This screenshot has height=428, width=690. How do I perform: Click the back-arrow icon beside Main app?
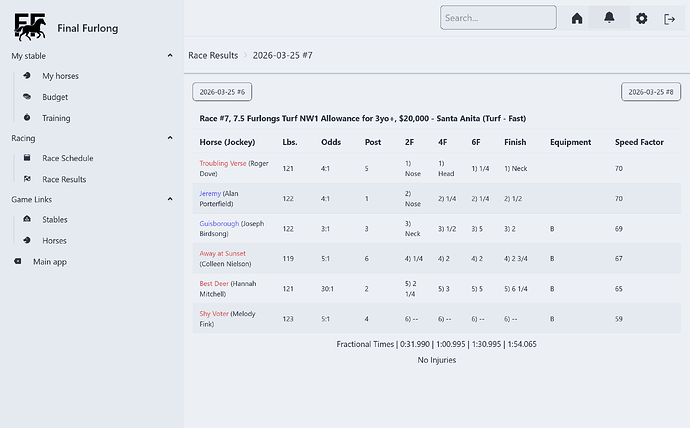coord(18,261)
